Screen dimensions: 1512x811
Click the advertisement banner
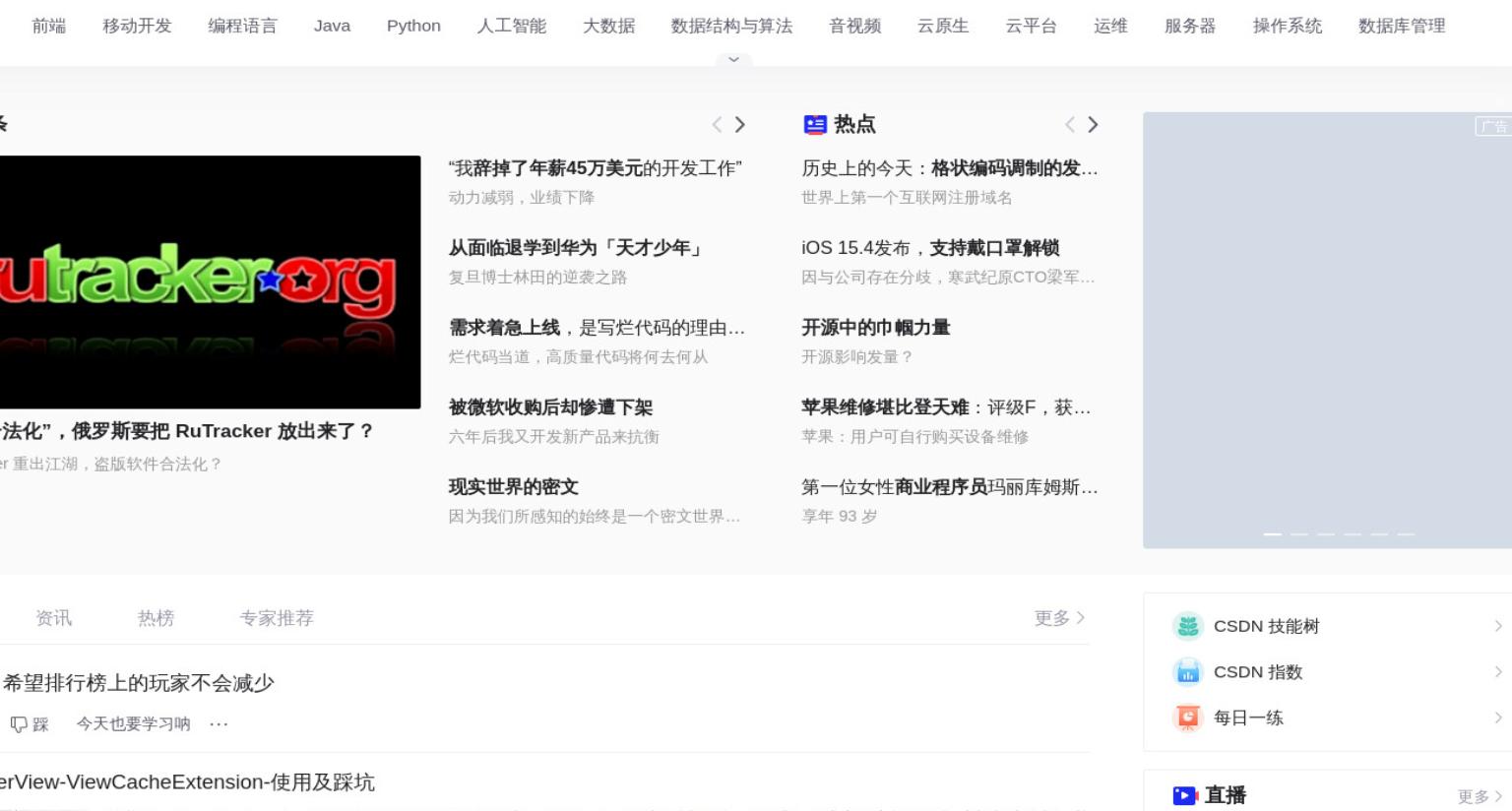(1327, 330)
